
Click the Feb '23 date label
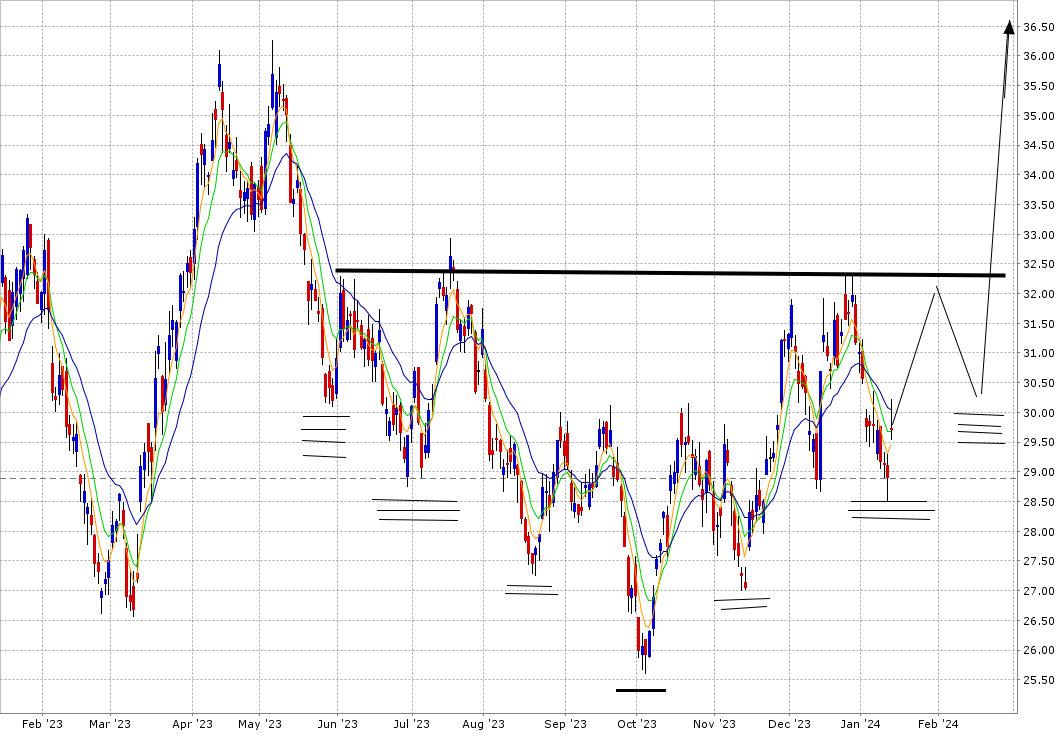click(42, 724)
